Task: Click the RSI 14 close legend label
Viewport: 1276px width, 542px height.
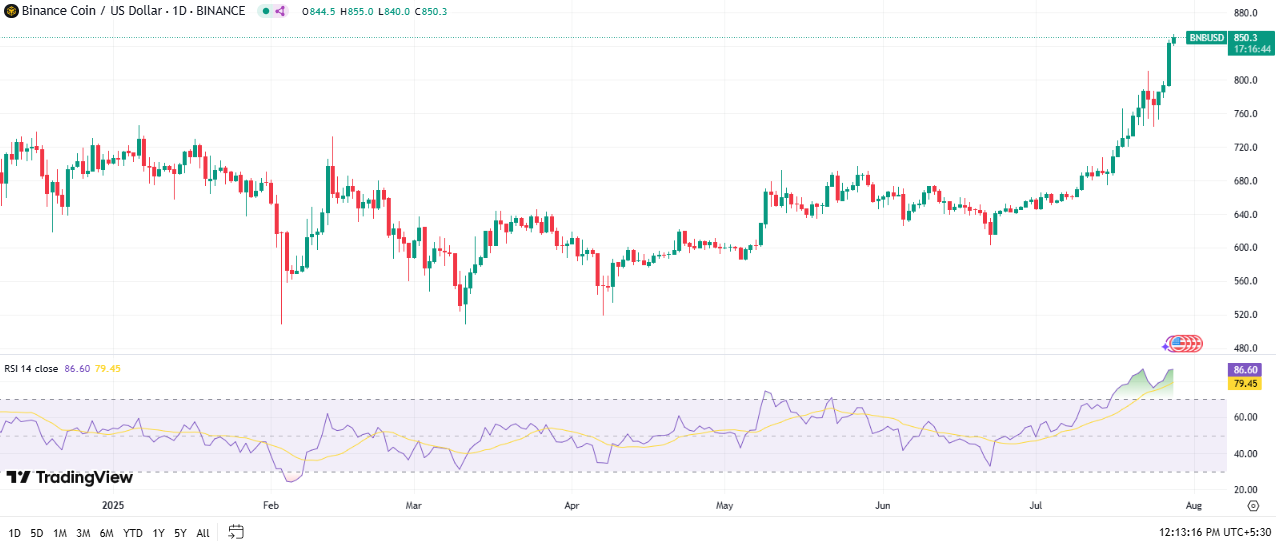Action: pyautogui.click(x=31, y=369)
